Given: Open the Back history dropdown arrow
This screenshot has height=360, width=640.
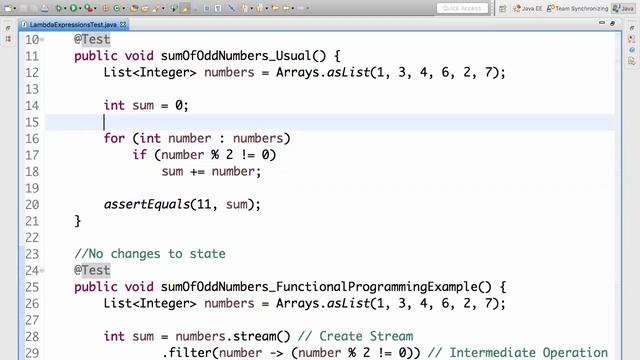Looking at the screenshot, I should 293,8.
